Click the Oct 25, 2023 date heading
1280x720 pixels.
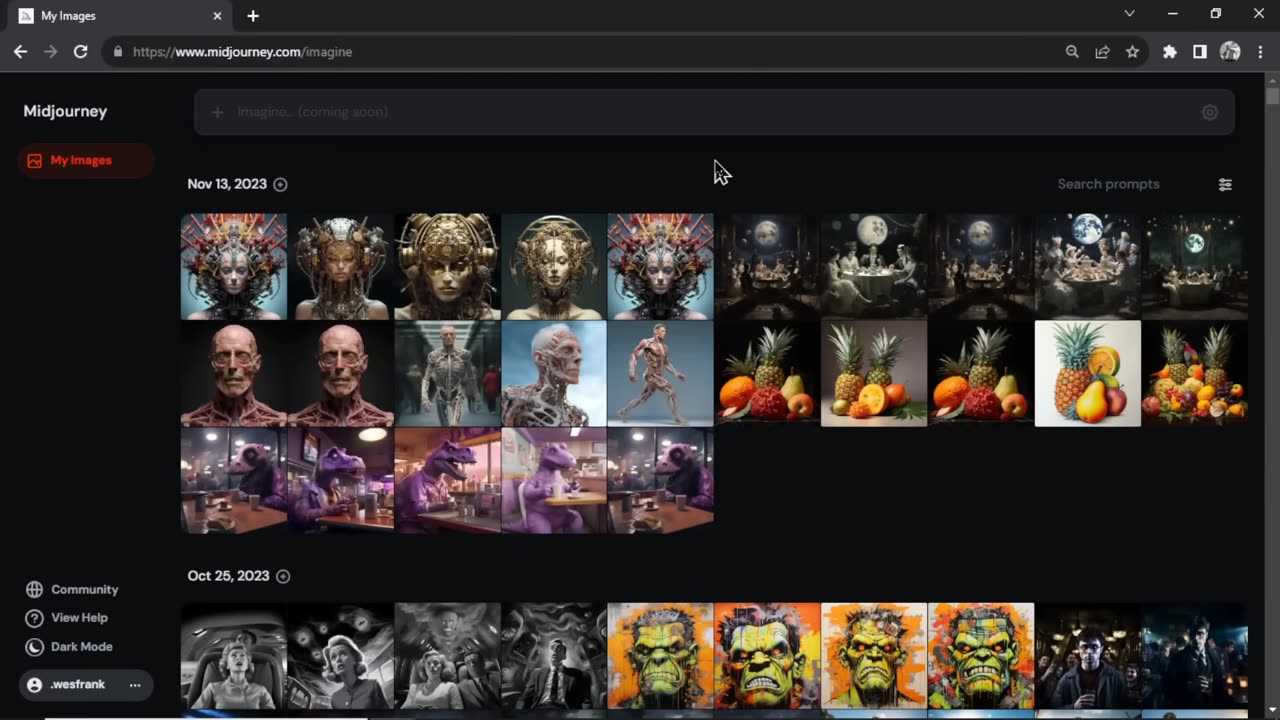[x=229, y=576]
